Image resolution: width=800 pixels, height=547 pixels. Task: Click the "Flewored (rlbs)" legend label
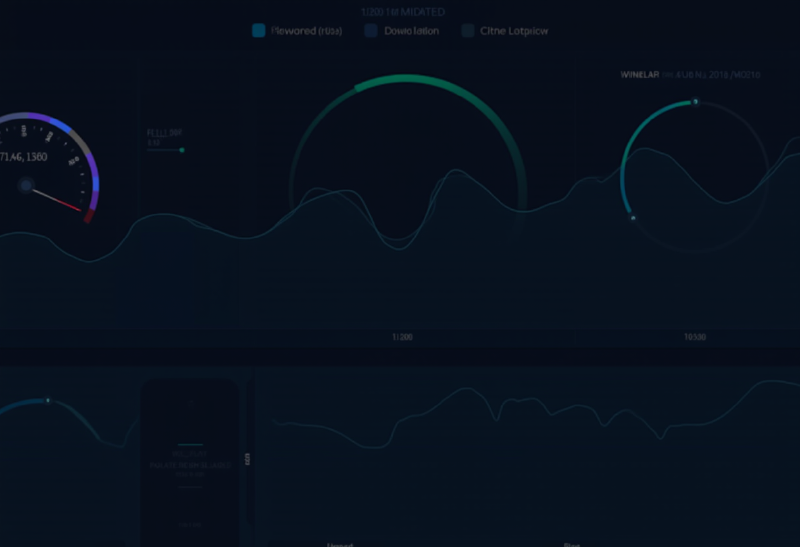pos(307,31)
